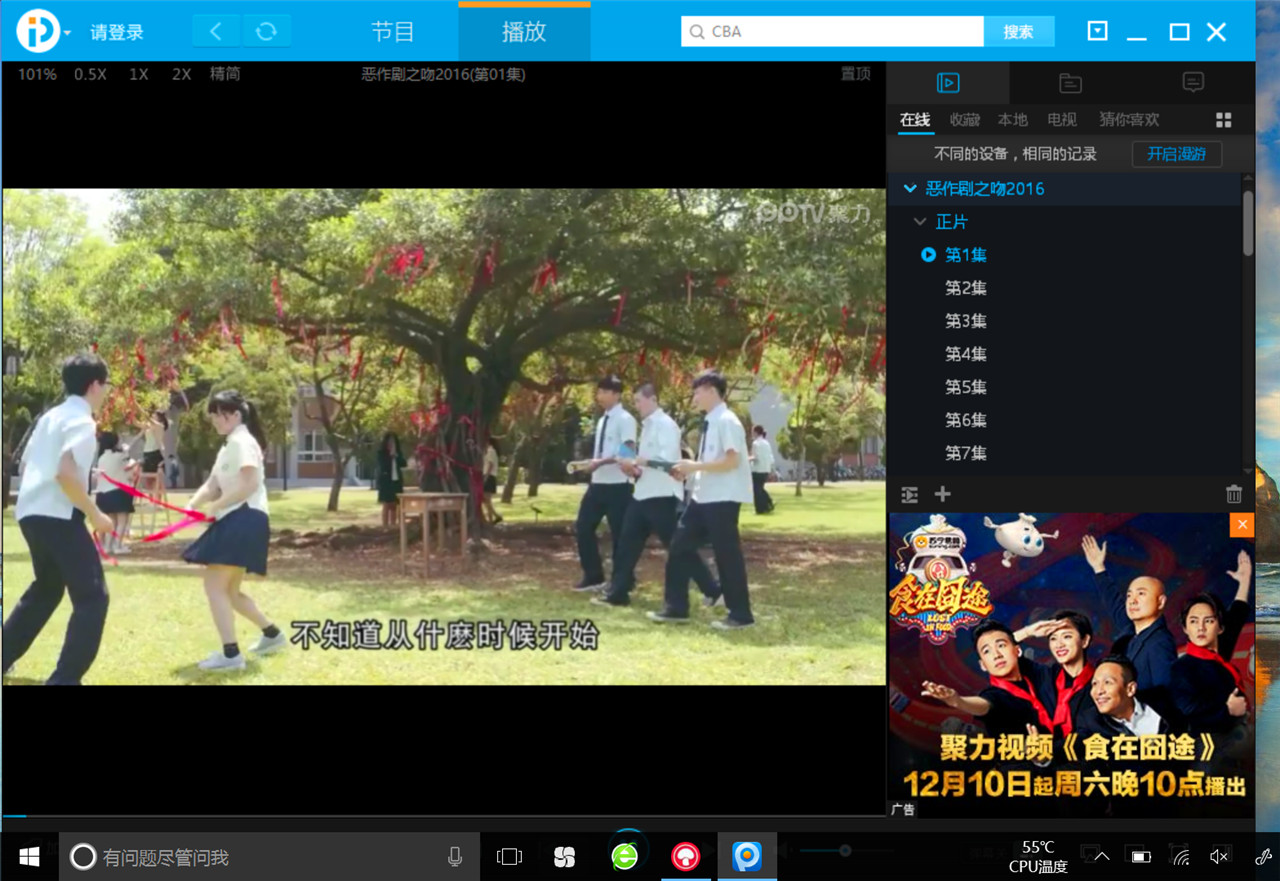
Task: Click the video progress bar
Action: 443,817
